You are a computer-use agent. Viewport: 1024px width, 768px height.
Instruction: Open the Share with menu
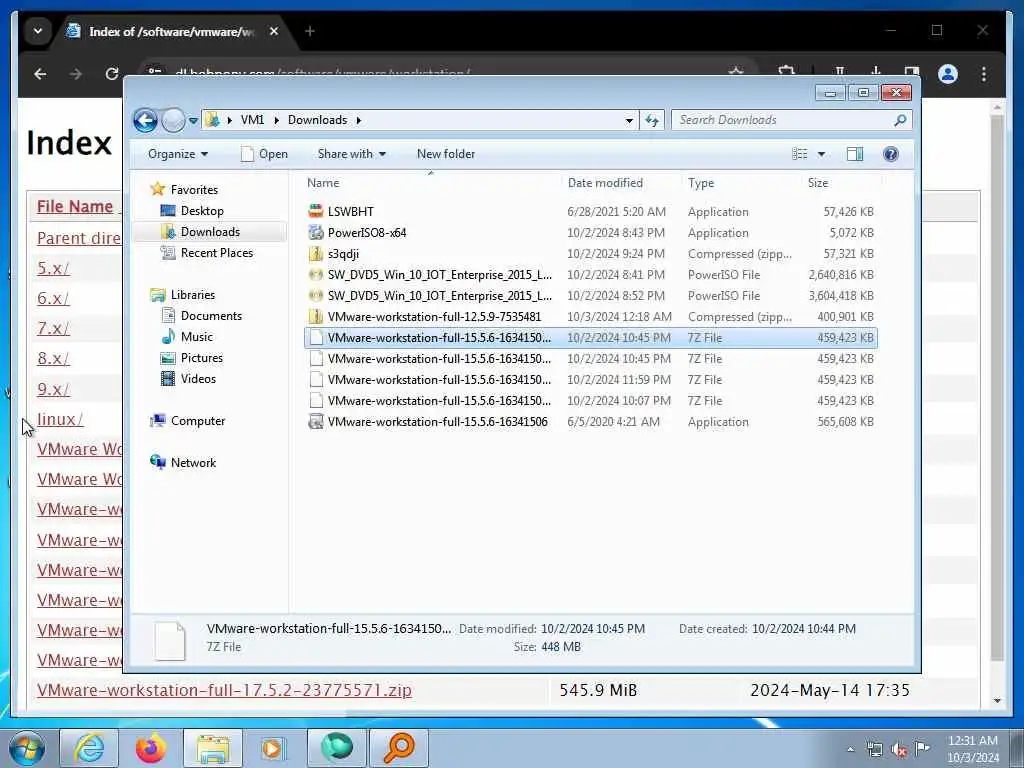pyautogui.click(x=351, y=154)
